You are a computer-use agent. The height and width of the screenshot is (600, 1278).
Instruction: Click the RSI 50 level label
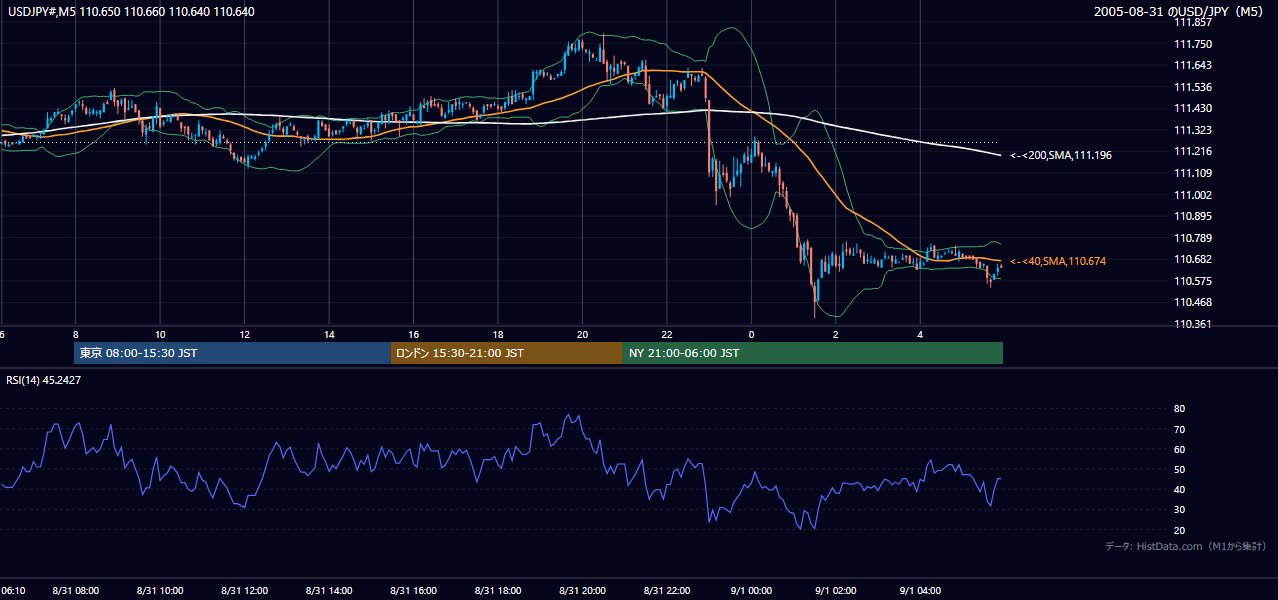(x=1179, y=469)
